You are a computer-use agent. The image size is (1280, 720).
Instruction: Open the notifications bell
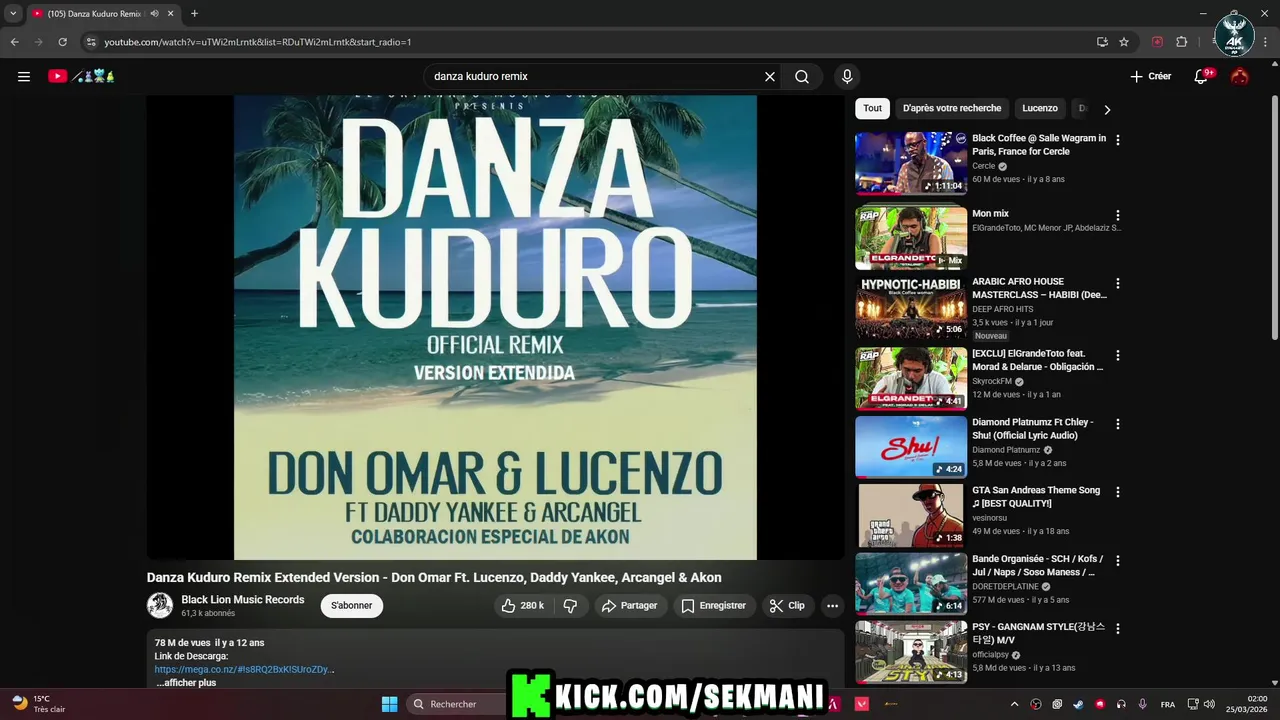tap(1202, 76)
